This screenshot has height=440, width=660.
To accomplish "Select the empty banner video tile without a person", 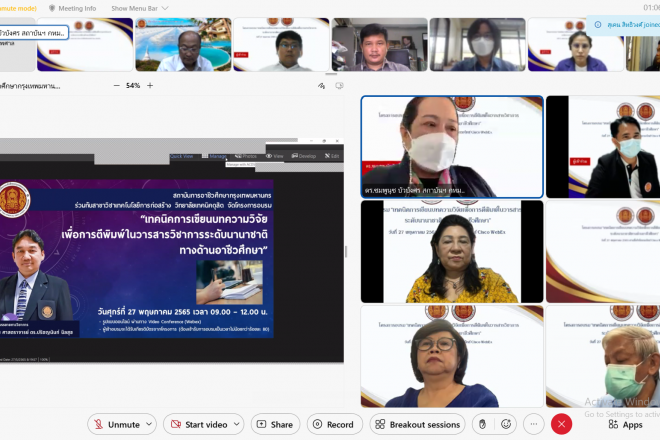I will tap(603, 251).
